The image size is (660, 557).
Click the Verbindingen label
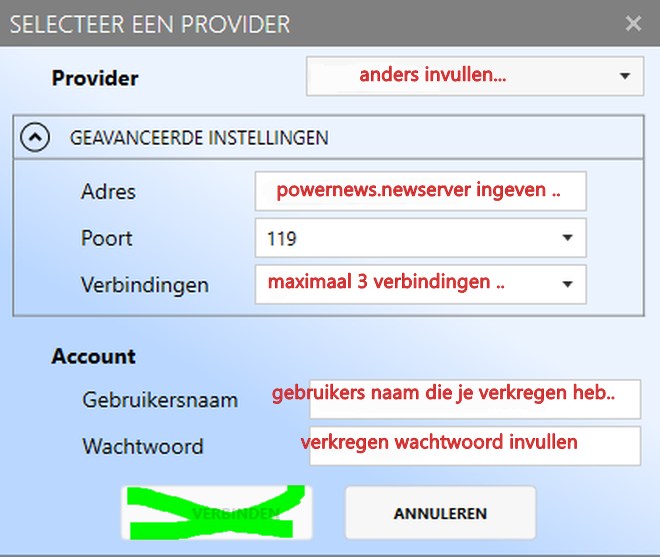click(x=145, y=285)
